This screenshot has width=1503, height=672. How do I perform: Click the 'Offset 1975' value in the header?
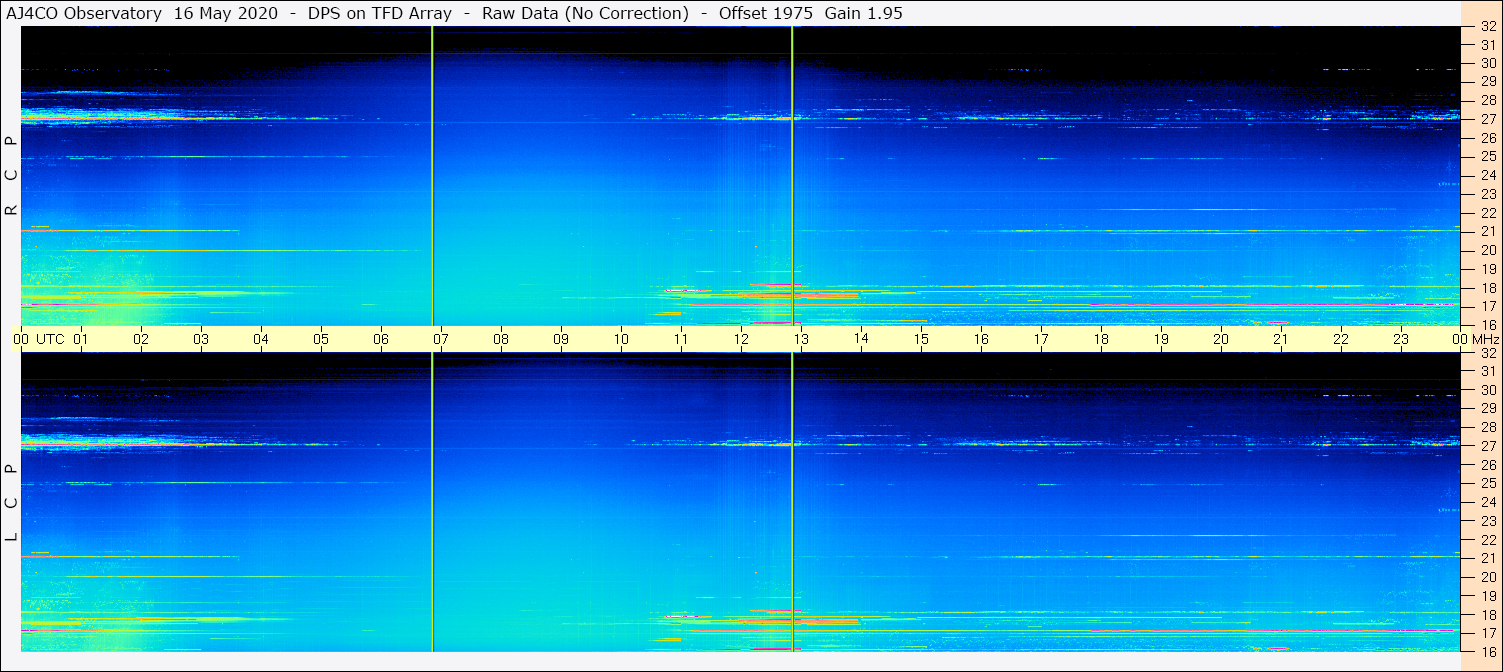(x=766, y=13)
